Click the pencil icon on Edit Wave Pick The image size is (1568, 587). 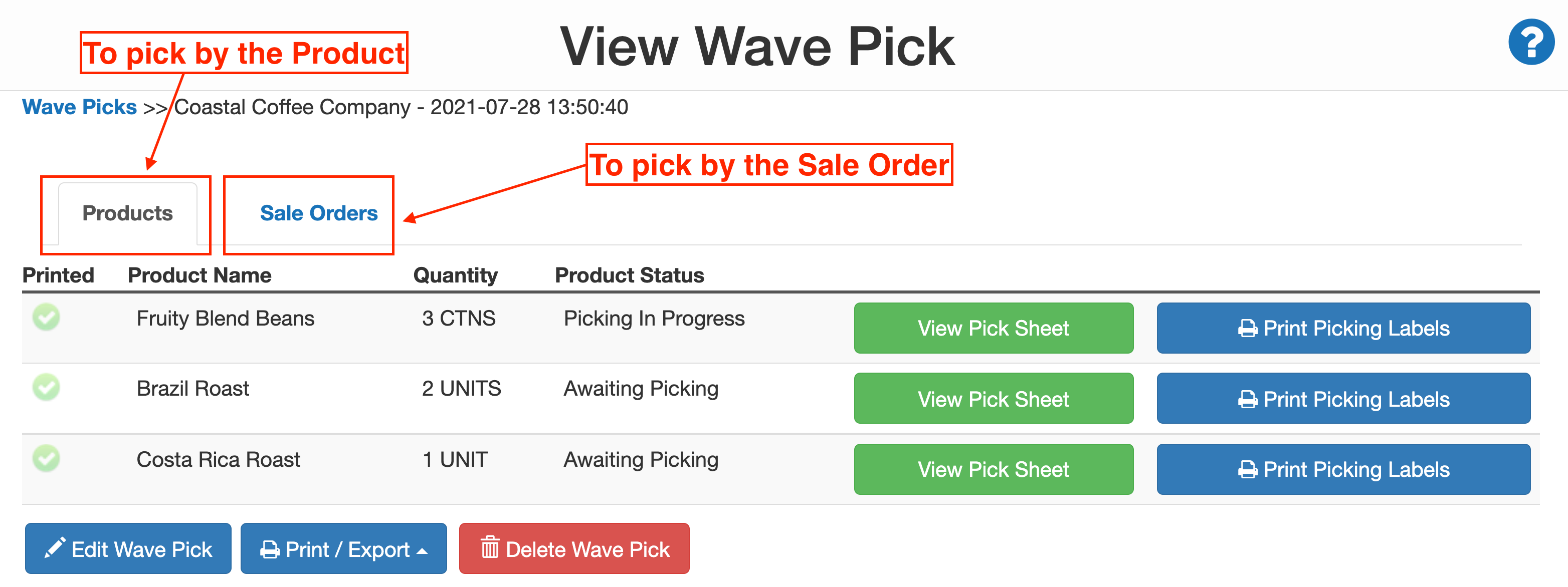[x=55, y=548]
